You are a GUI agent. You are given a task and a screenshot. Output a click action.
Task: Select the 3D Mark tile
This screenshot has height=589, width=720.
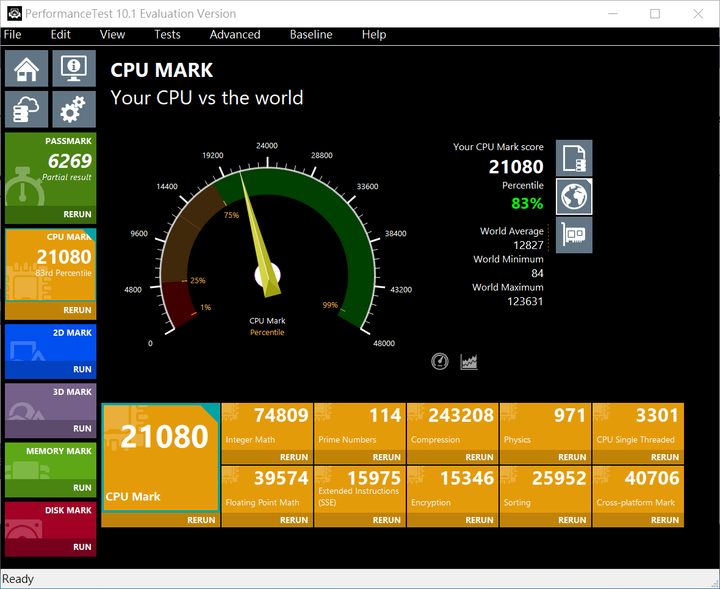[x=51, y=402]
